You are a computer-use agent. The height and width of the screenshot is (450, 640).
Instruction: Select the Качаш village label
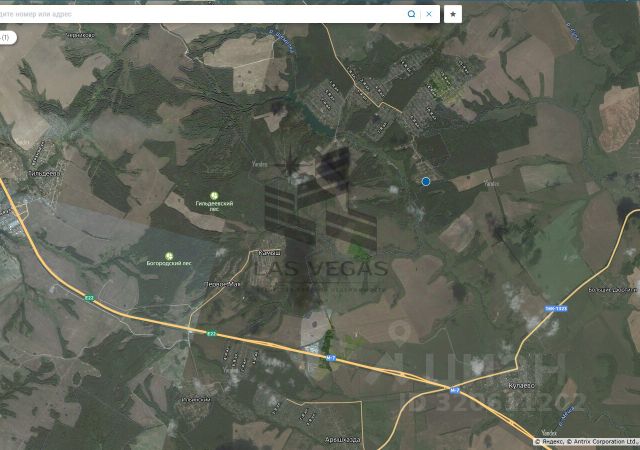[270, 253]
